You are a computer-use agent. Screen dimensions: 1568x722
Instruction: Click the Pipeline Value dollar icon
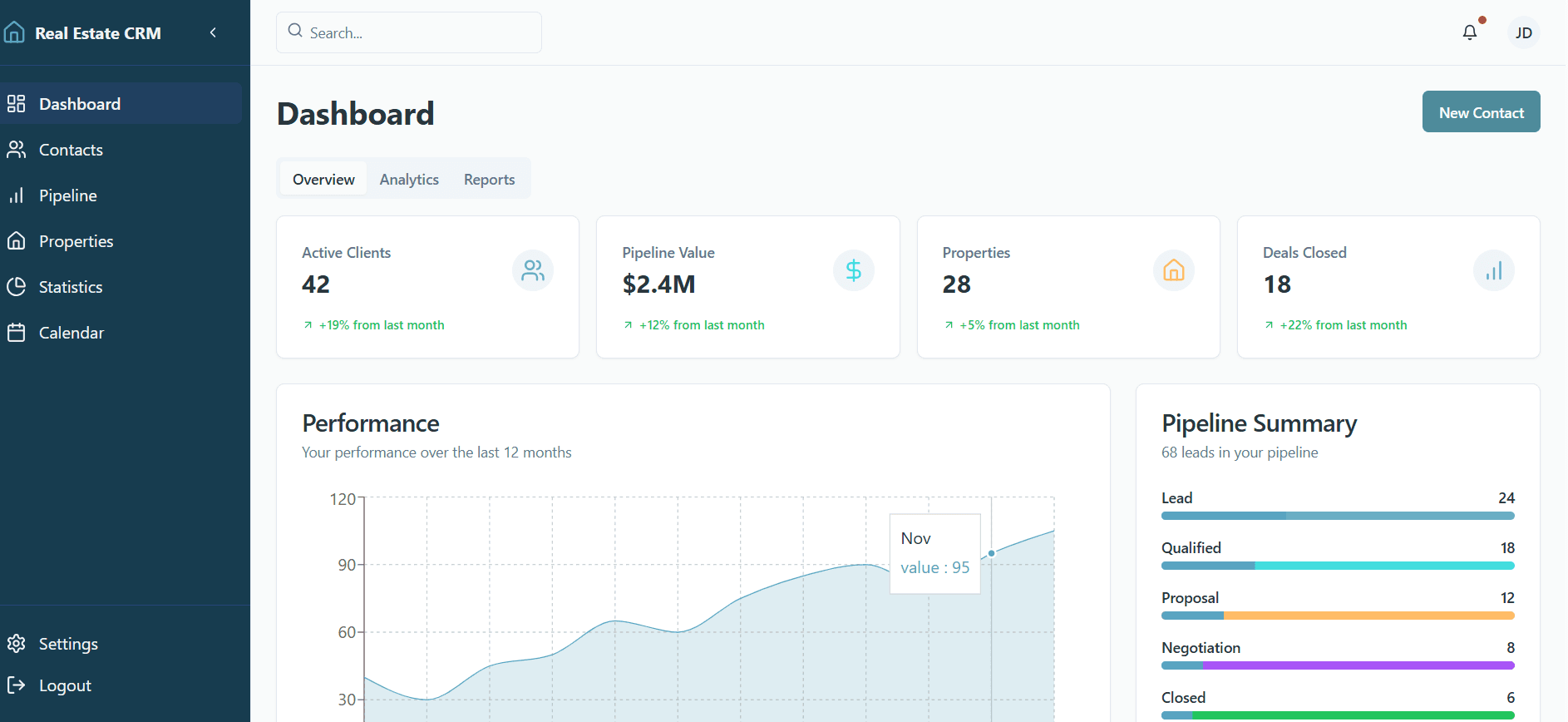pyautogui.click(x=853, y=270)
